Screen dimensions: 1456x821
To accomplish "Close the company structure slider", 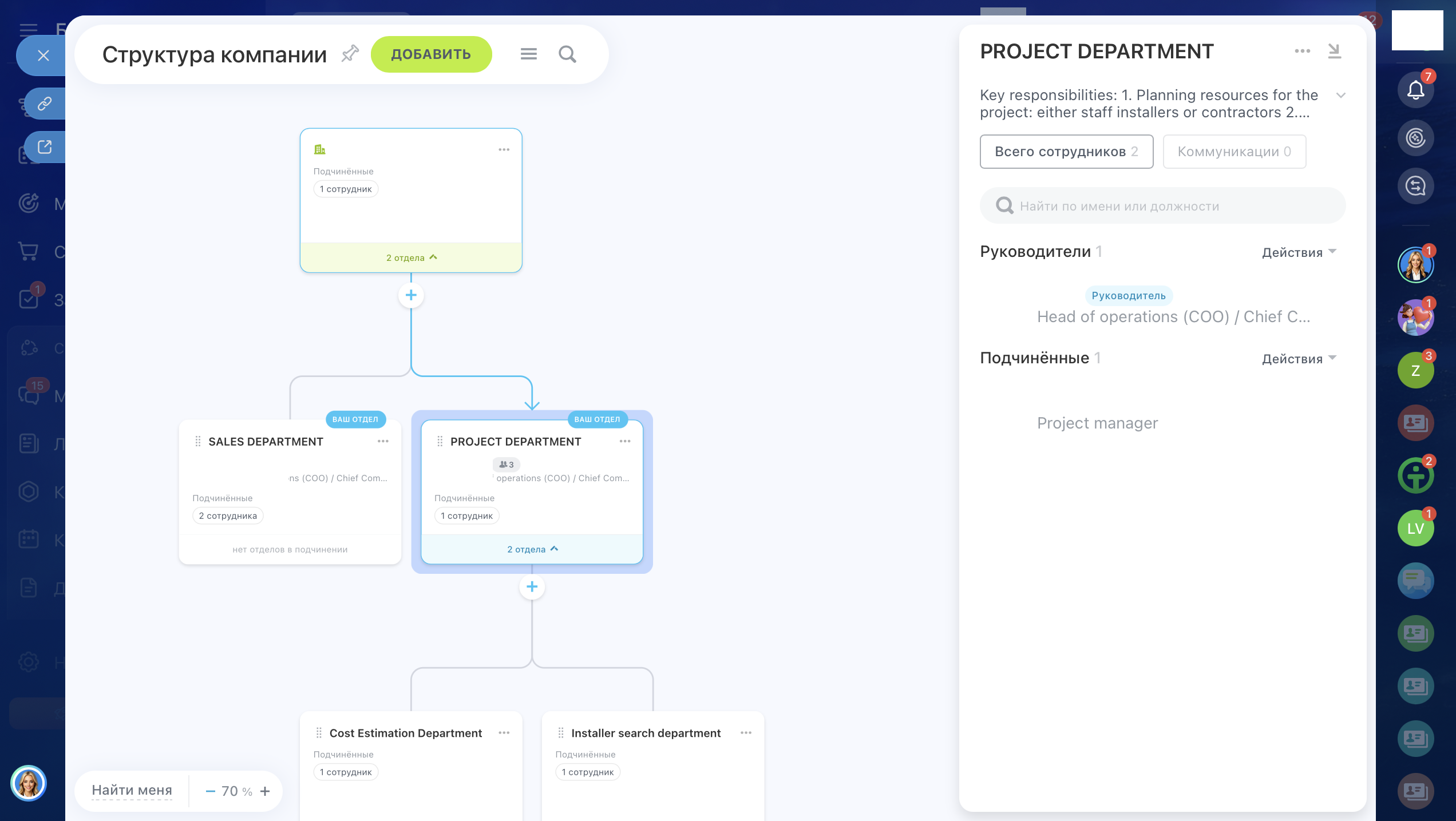I will coord(43,55).
